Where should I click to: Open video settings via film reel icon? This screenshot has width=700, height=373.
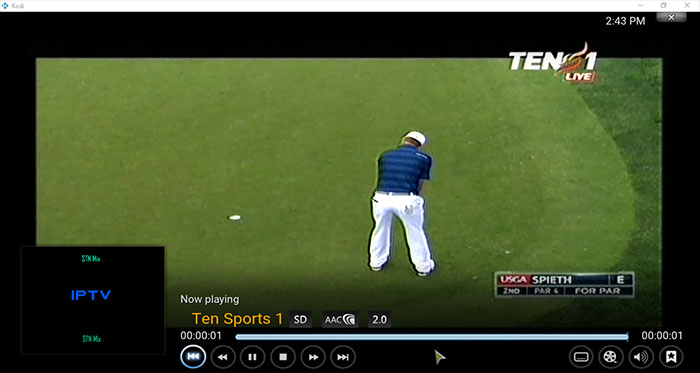click(611, 357)
